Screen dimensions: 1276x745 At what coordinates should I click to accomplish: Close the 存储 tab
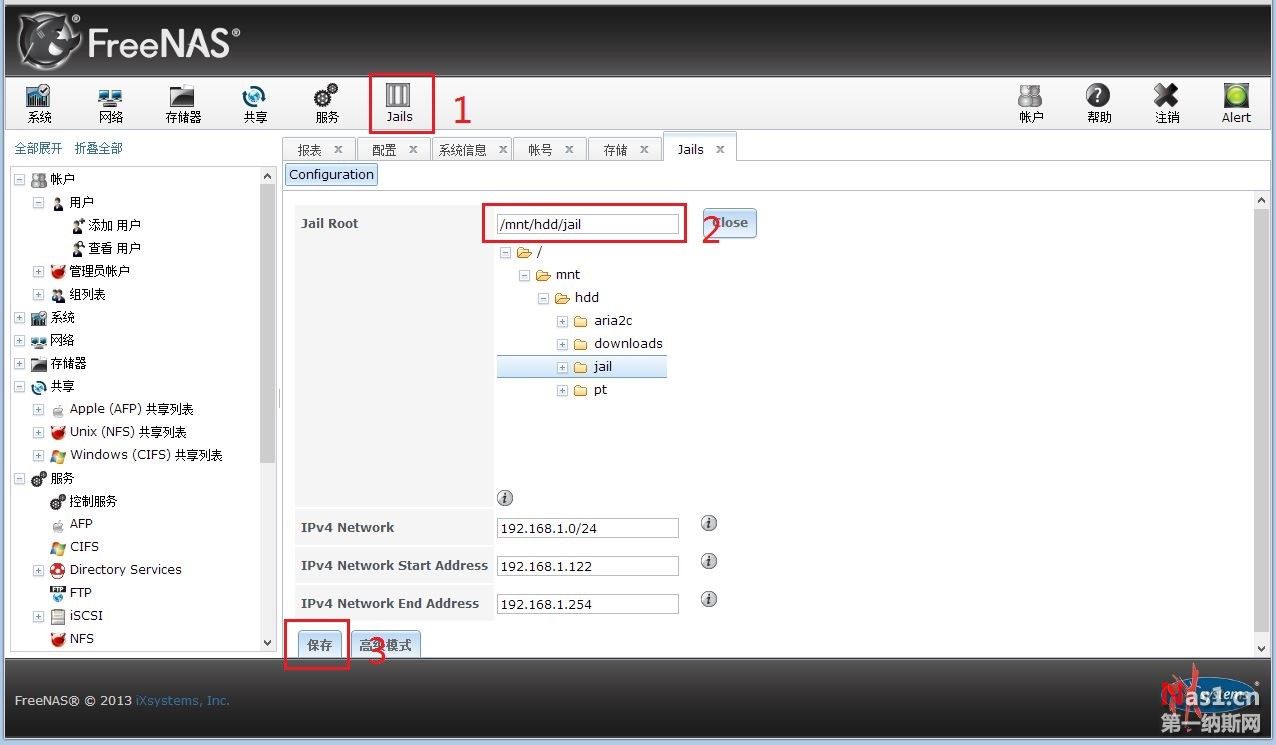(x=645, y=149)
